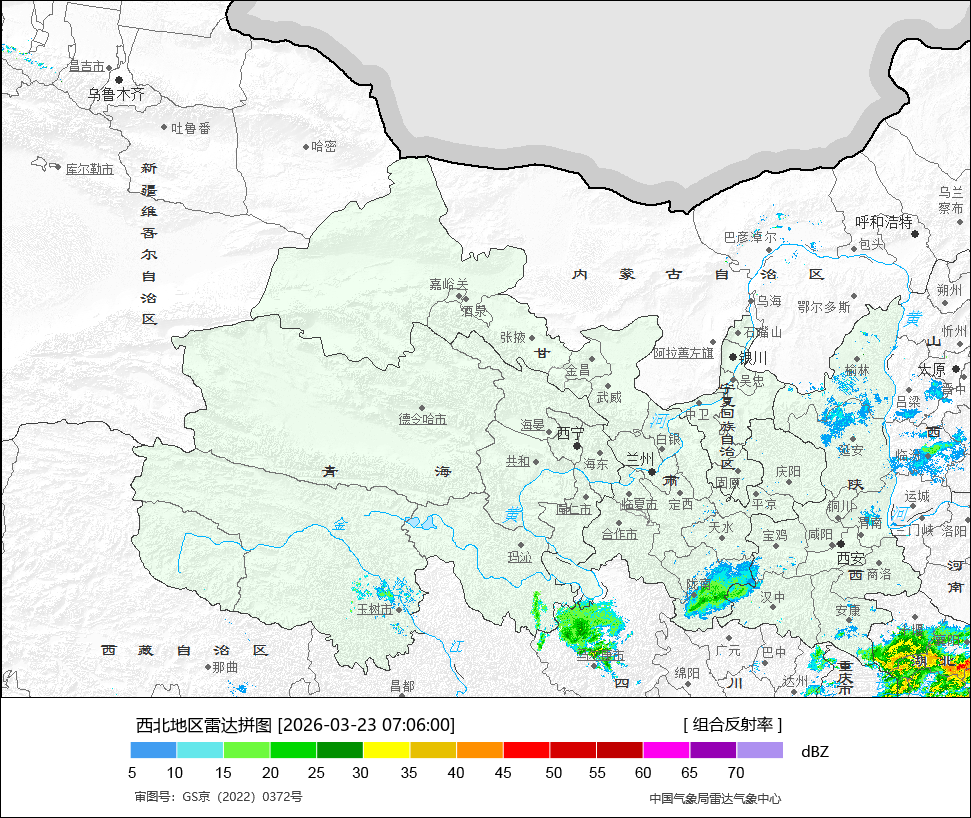Click the swatch between 50 and 55
The height and width of the screenshot is (818, 971).
click(573, 750)
